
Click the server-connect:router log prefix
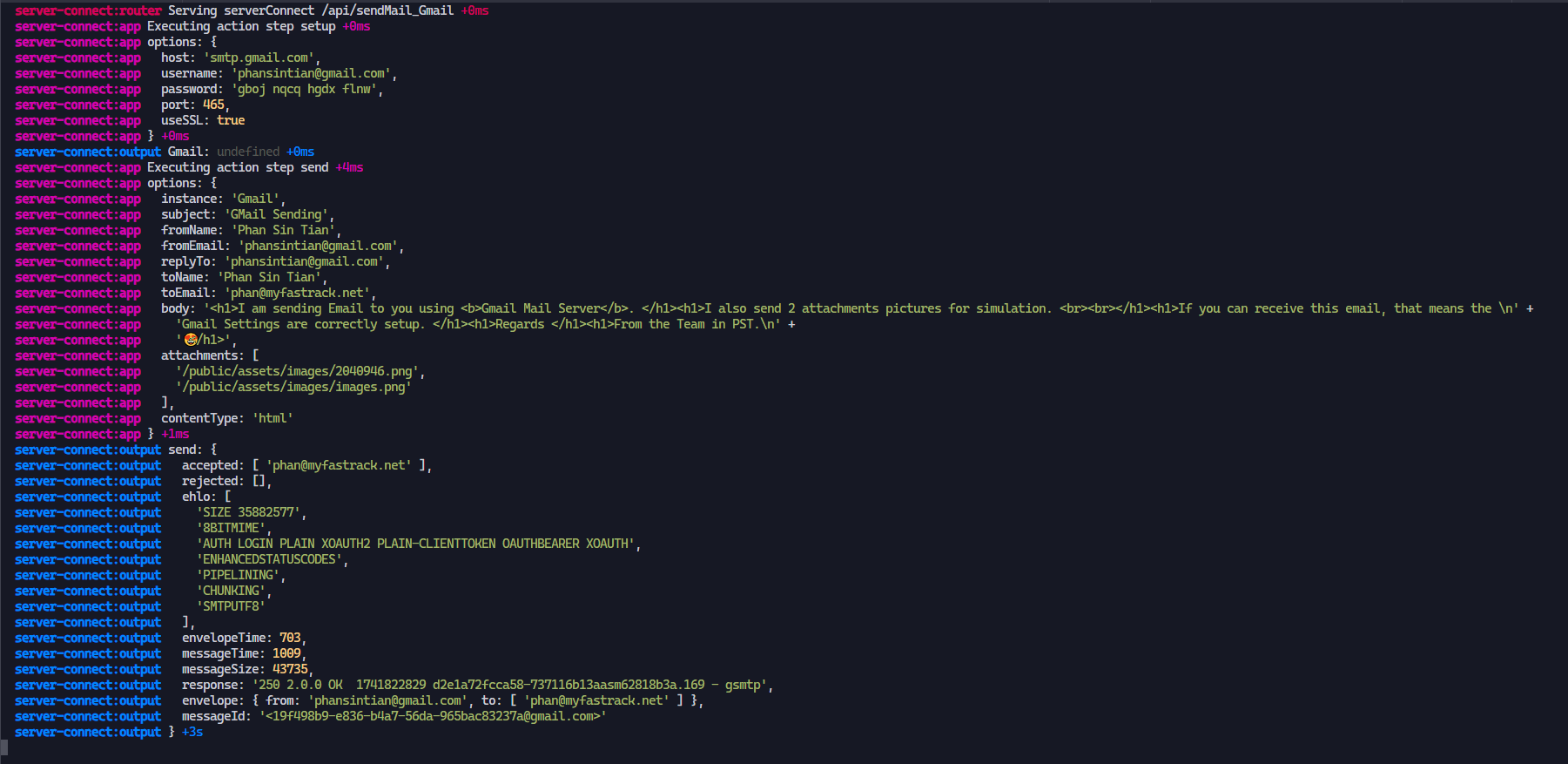click(x=88, y=10)
